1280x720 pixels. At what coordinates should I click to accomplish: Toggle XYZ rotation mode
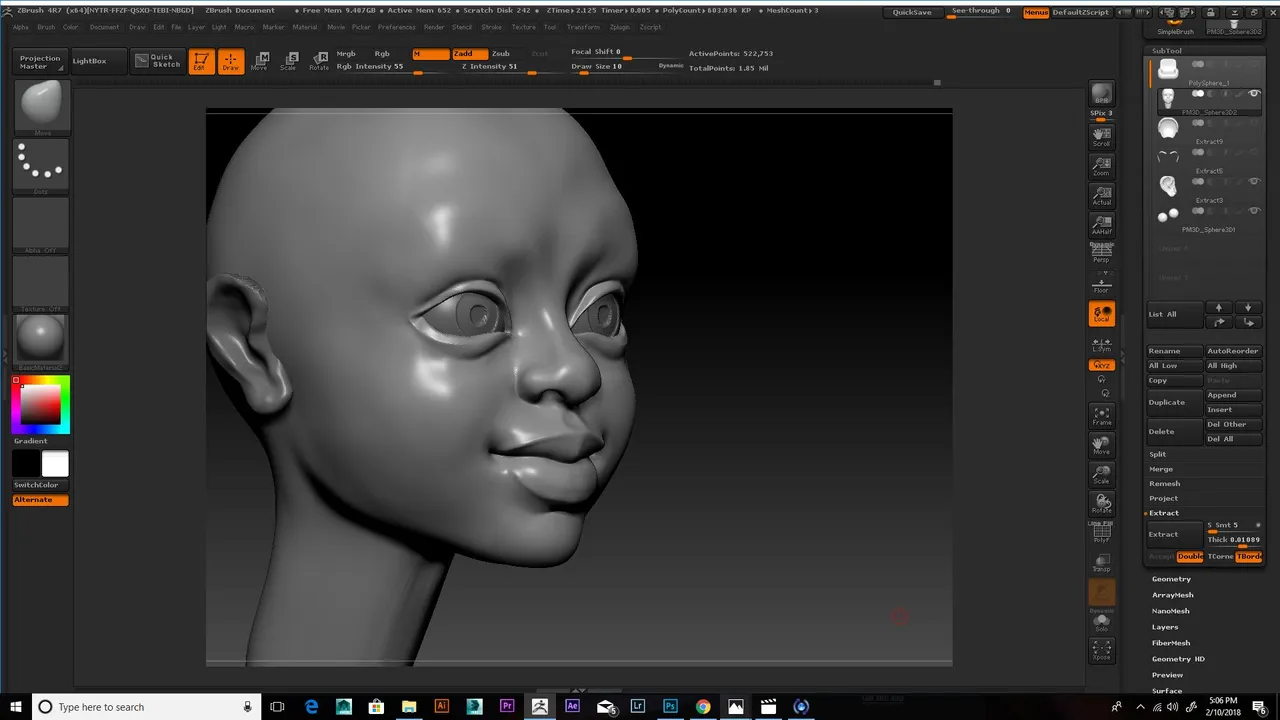tap(1101, 365)
